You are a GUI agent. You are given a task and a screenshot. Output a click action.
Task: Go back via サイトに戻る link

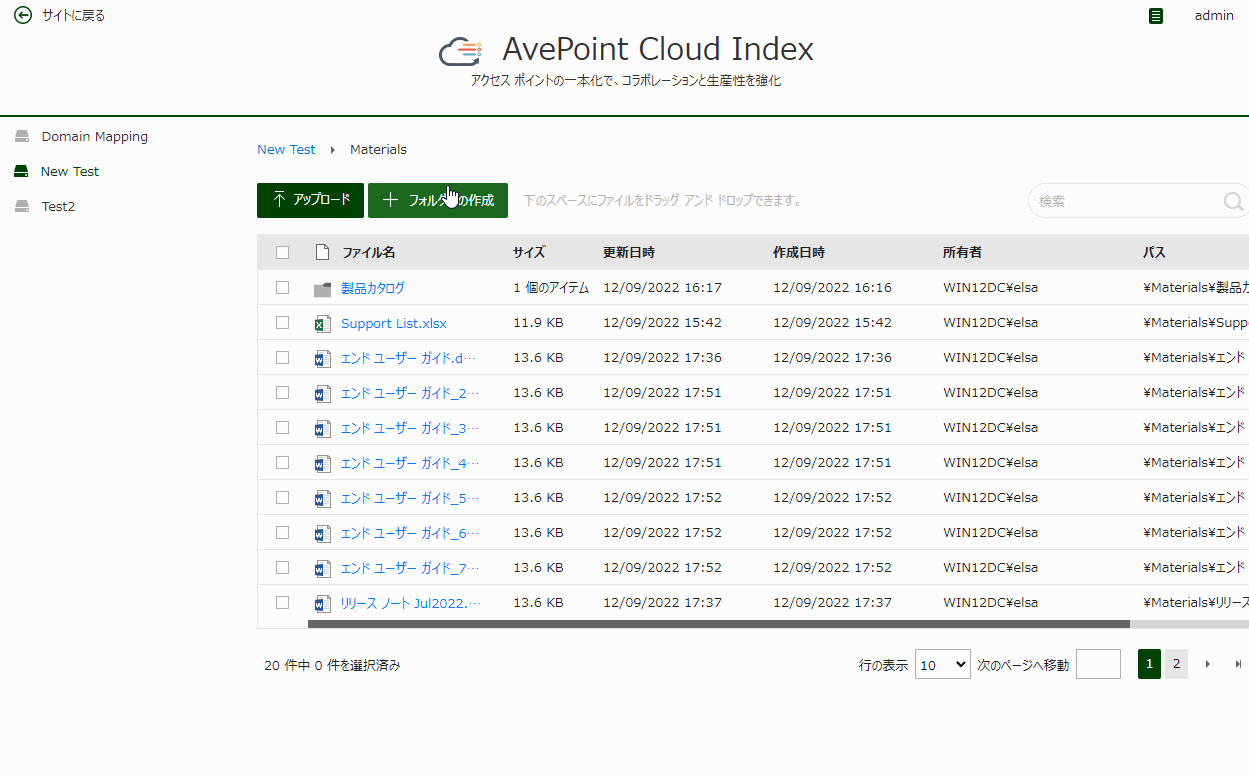point(73,15)
